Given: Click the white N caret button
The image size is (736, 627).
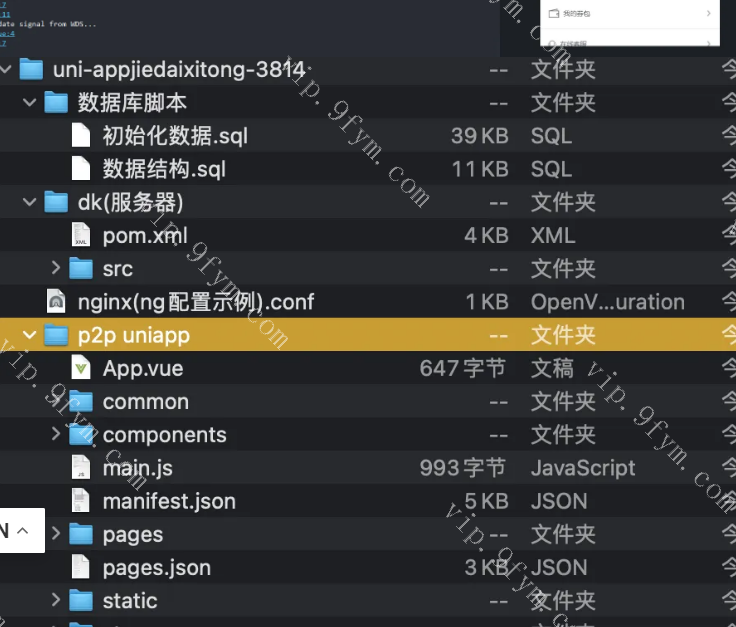Looking at the screenshot, I should (20, 530).
